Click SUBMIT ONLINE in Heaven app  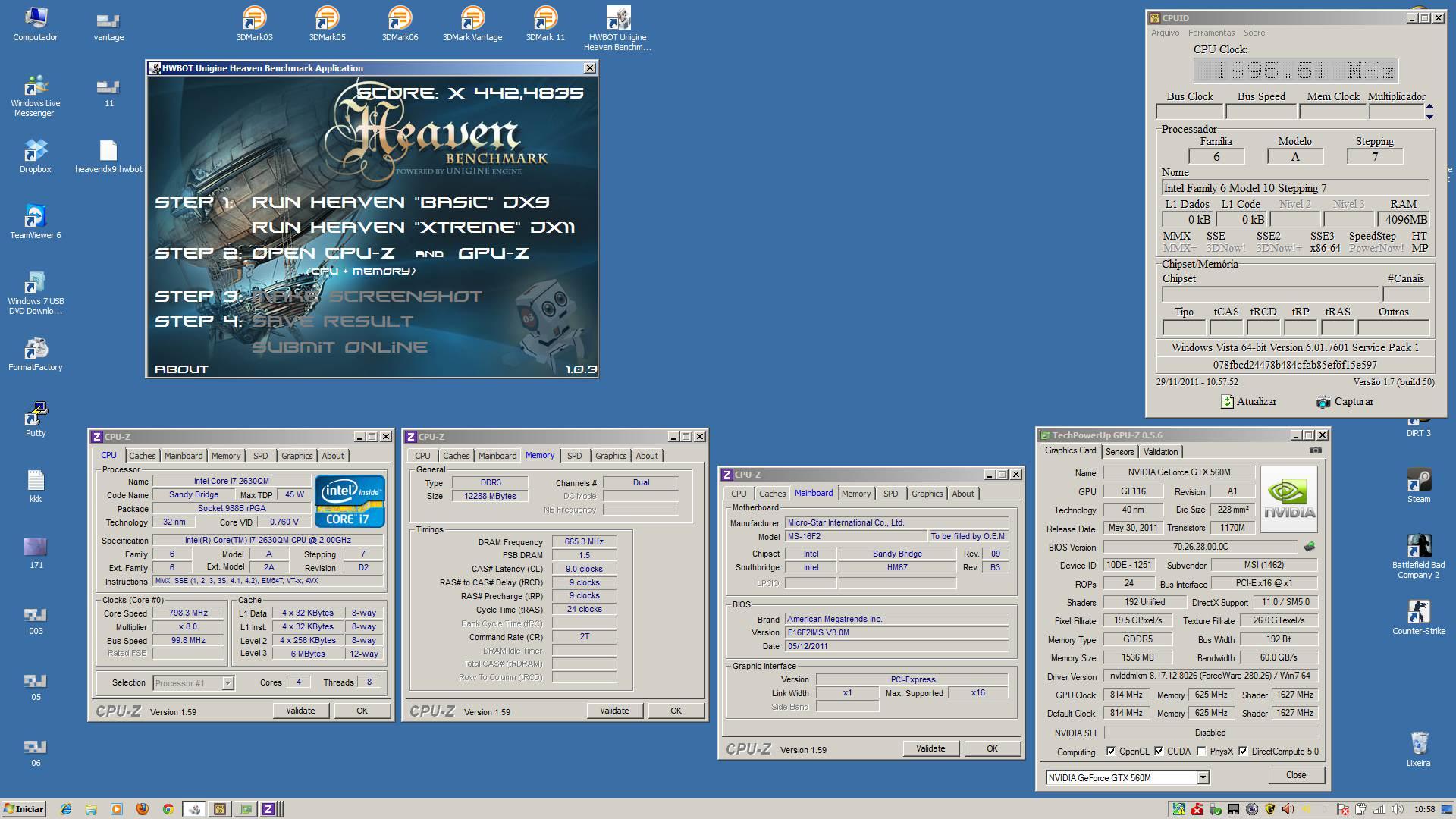click(340, 347)
